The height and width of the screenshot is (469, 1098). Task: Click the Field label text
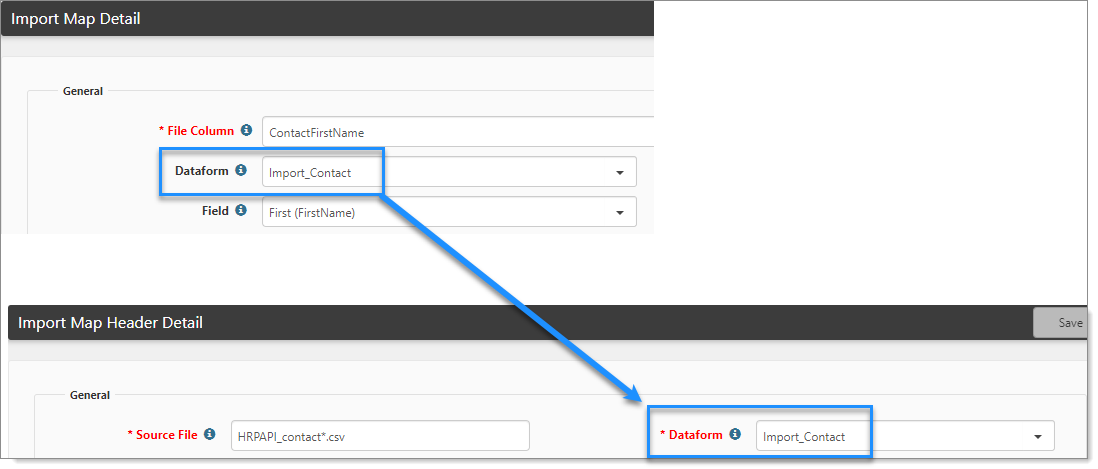[216, 211]
